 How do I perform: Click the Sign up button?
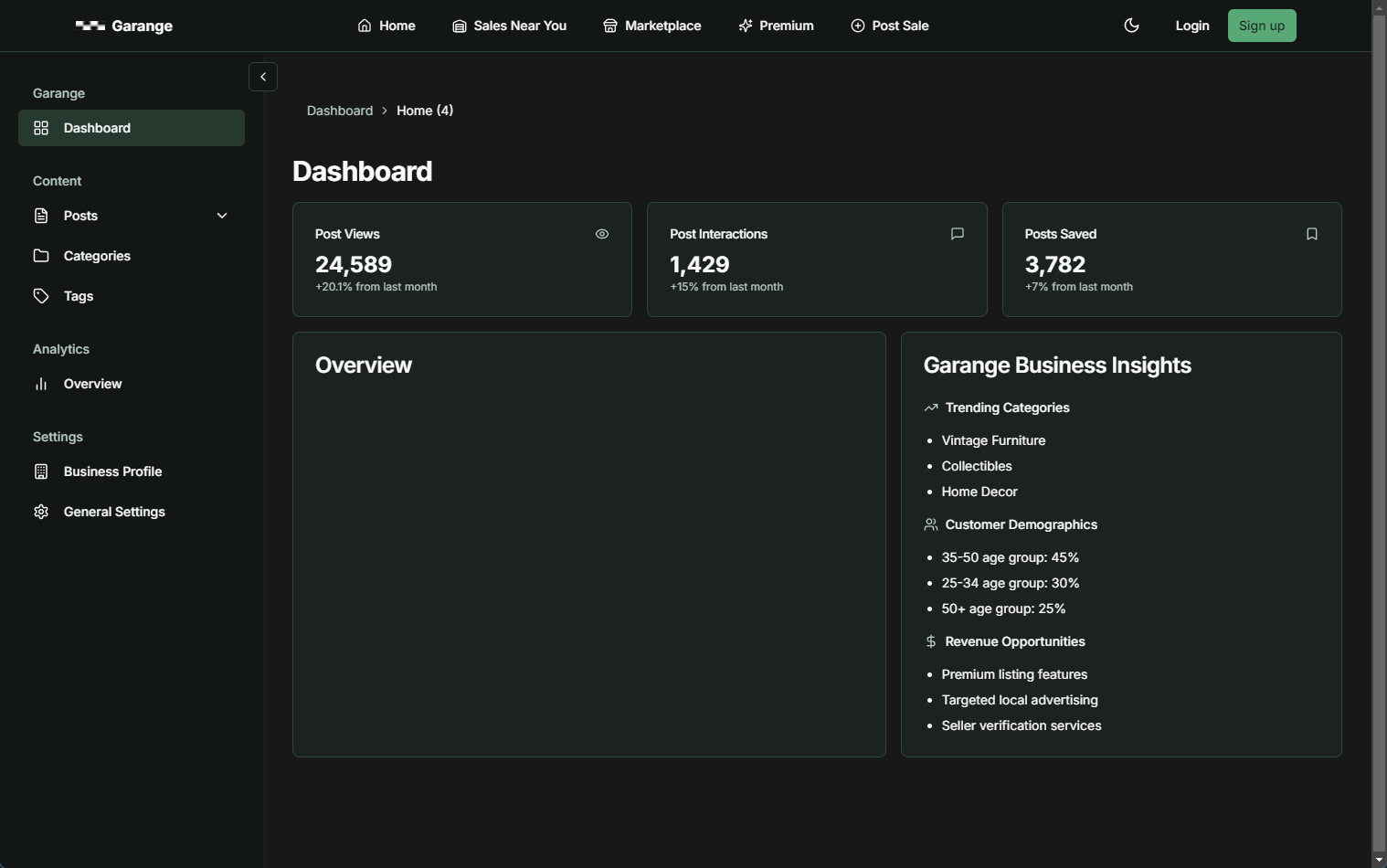click(x=1262, y=26)
